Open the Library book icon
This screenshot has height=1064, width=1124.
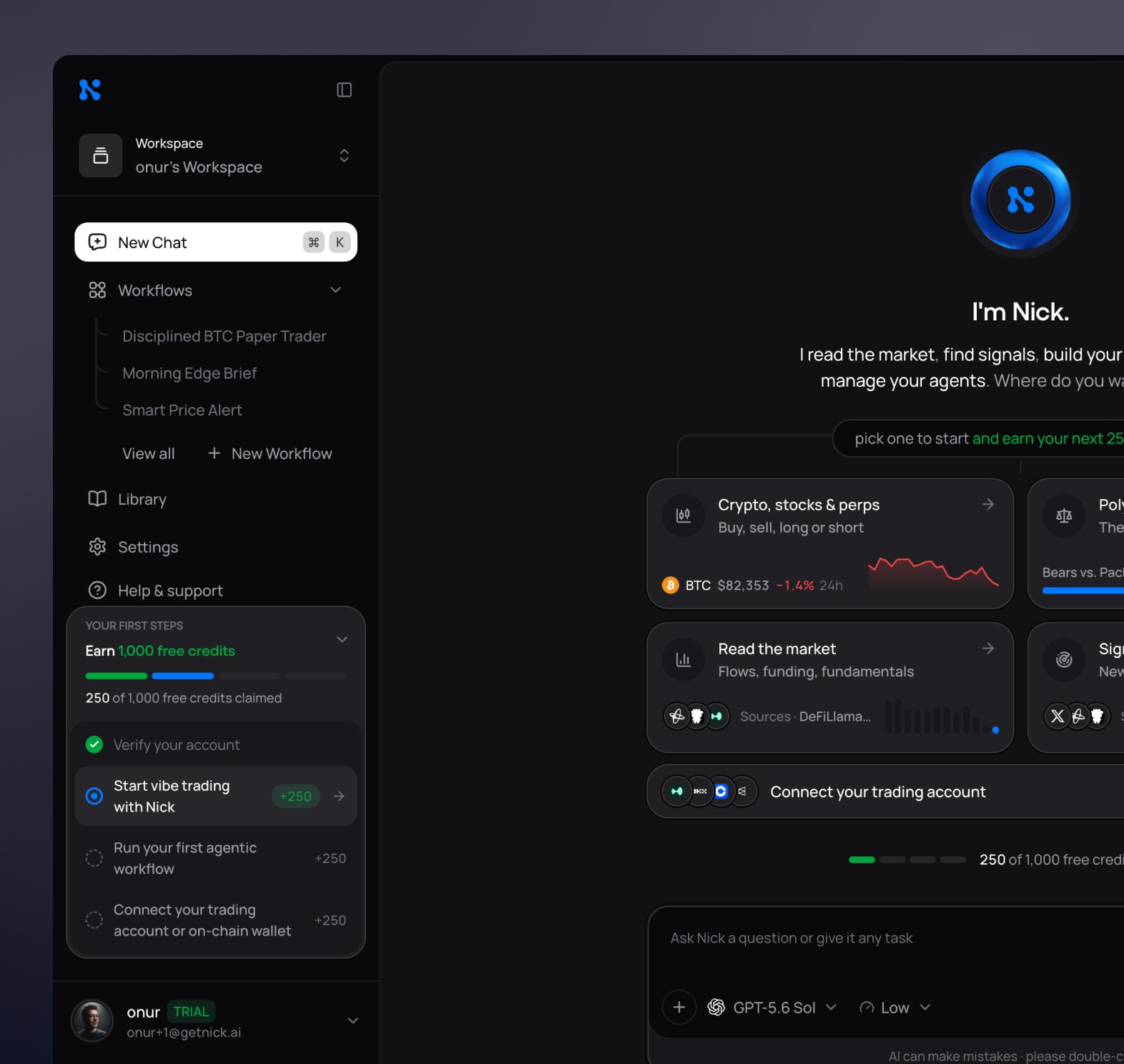(97, 498)
